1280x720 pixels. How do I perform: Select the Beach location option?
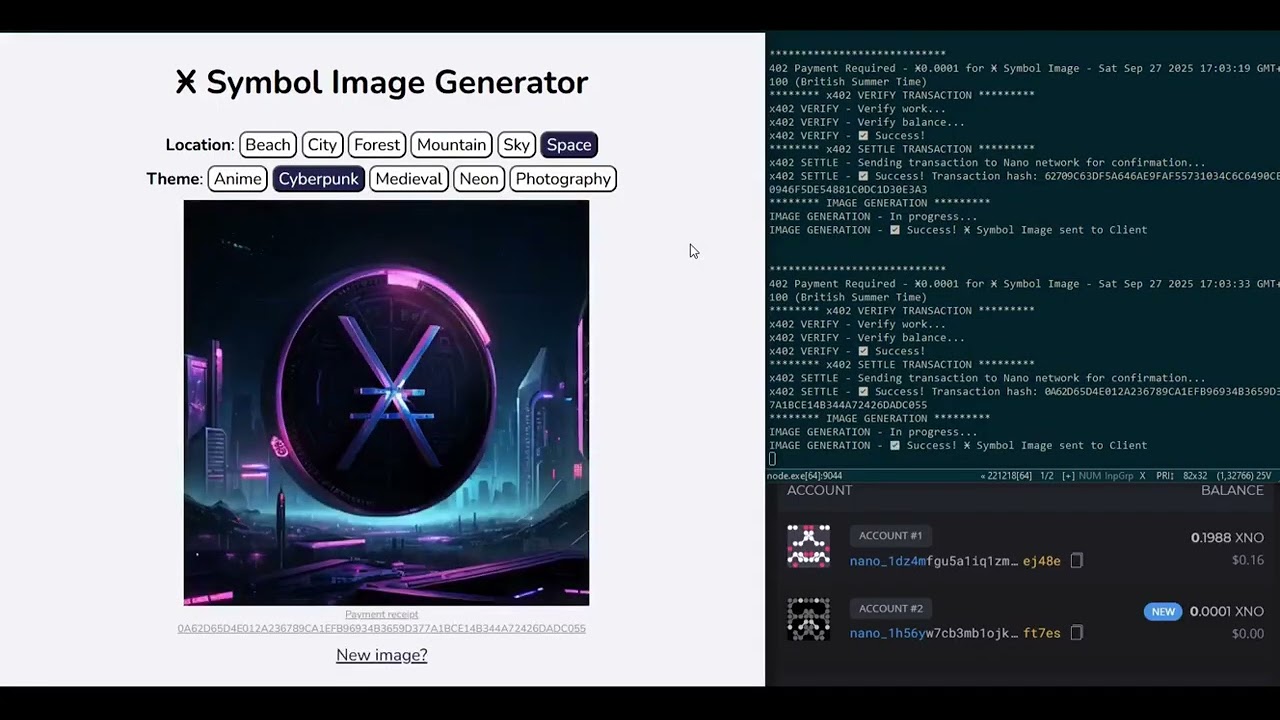(268, 145)
